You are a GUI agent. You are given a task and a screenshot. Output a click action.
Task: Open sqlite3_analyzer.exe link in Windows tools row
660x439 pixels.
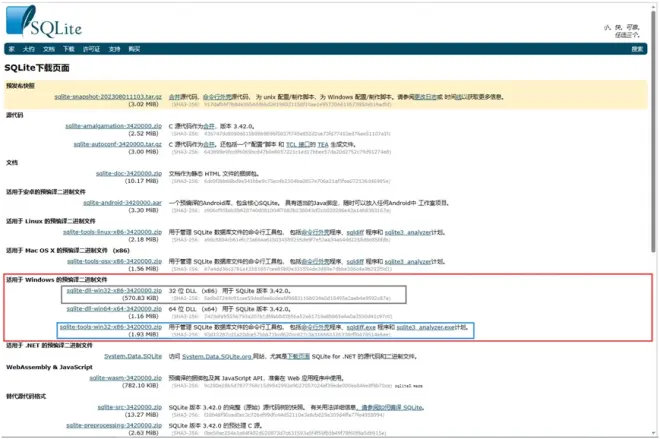426,327
